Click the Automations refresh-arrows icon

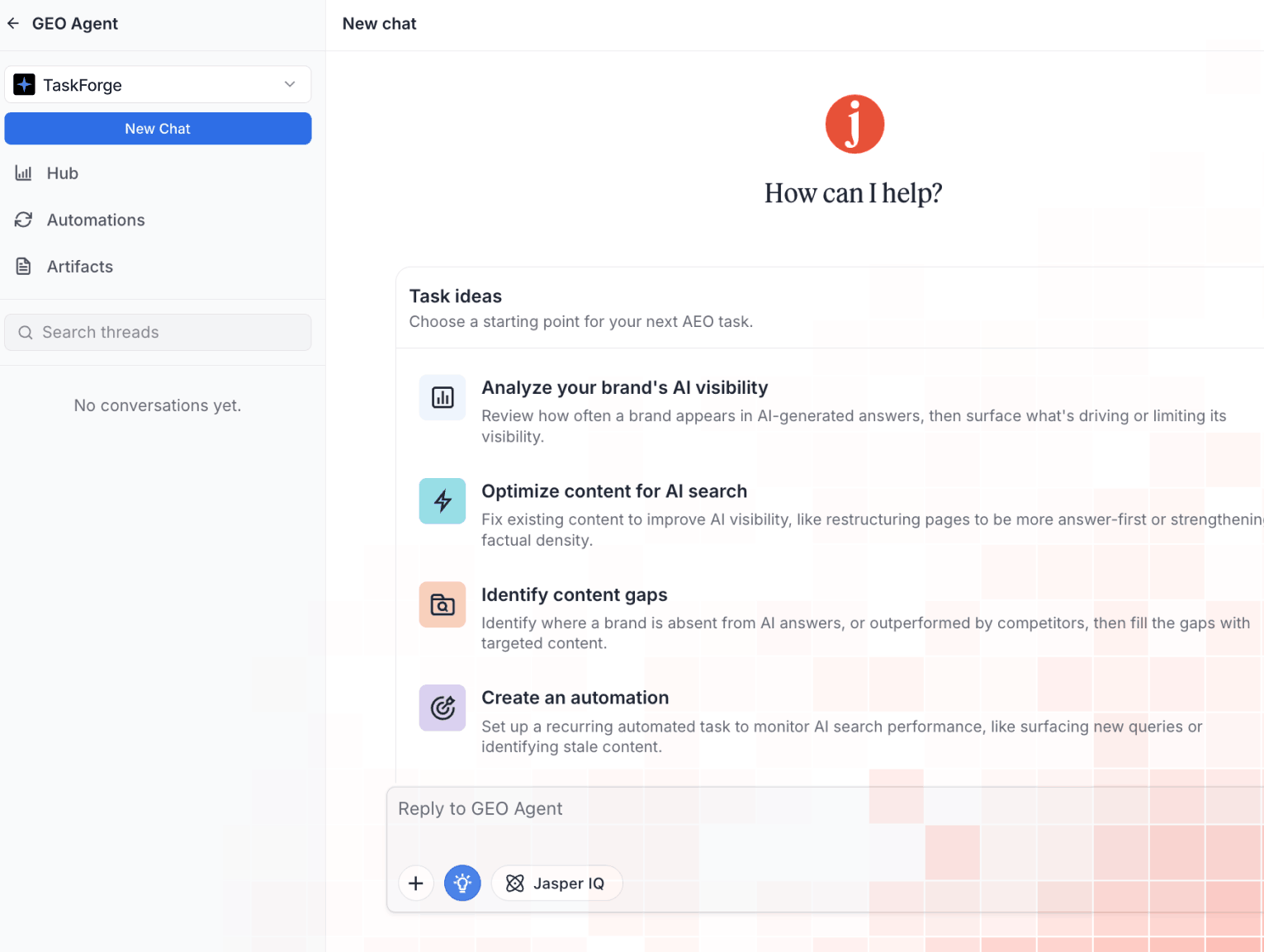coord(24,220)
